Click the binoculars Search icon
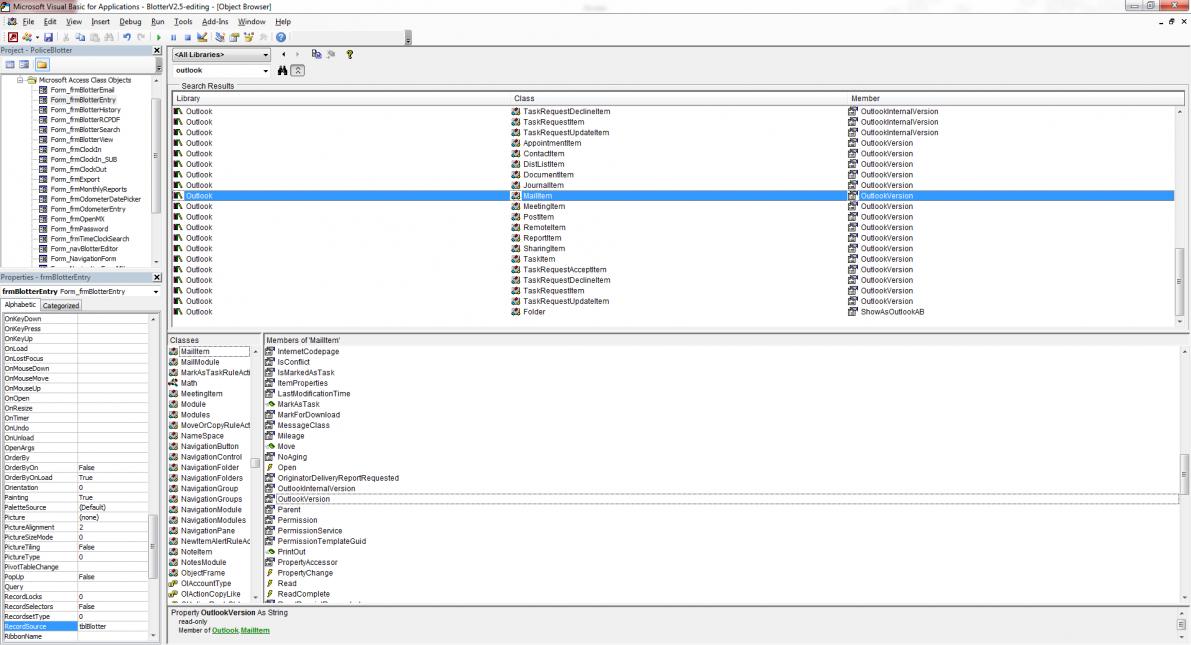Viewport: 1191px width, 645px height. (283, 71)
